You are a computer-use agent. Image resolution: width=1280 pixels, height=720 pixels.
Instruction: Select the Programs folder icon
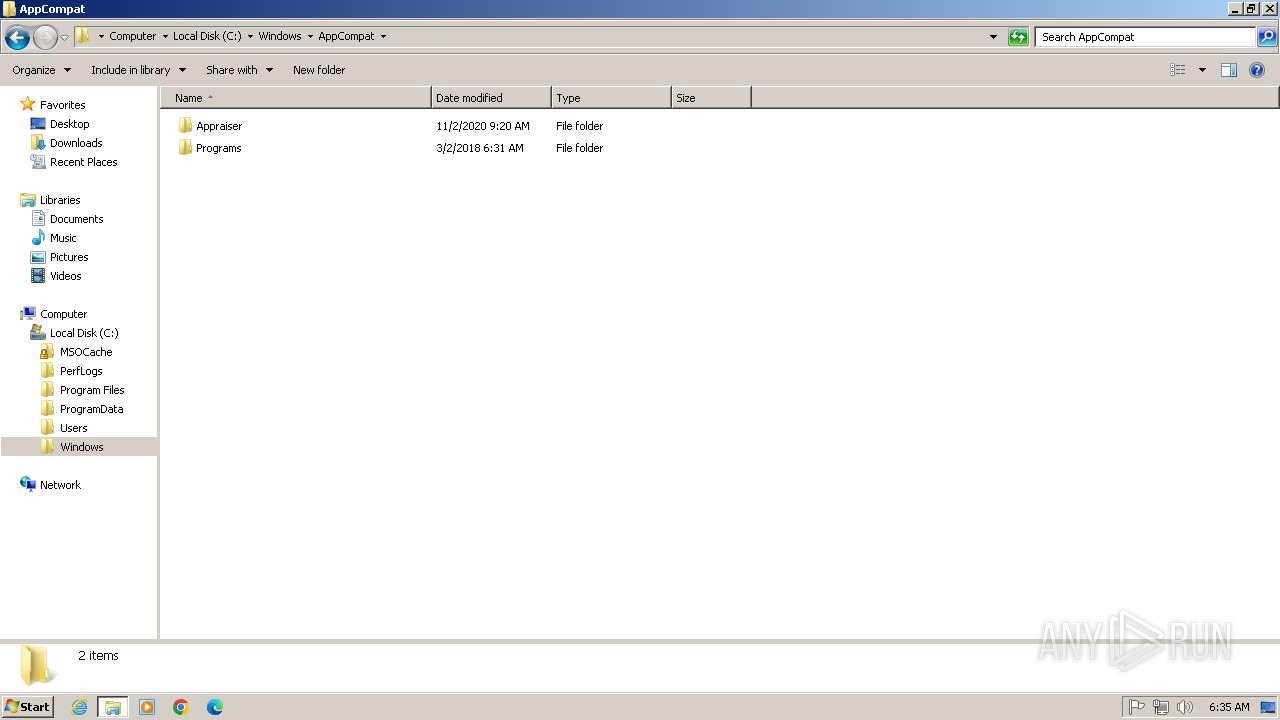(x=185, y=148)
